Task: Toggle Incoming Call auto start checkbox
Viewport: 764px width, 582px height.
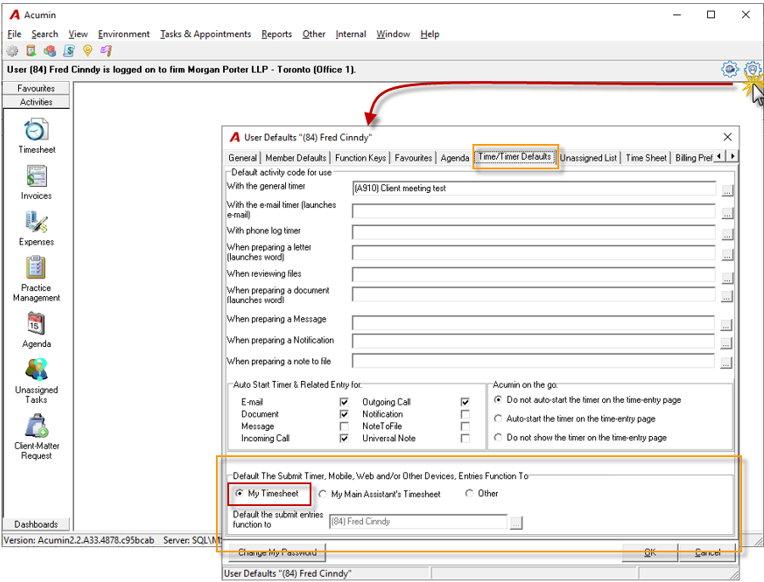Action: 344,439
